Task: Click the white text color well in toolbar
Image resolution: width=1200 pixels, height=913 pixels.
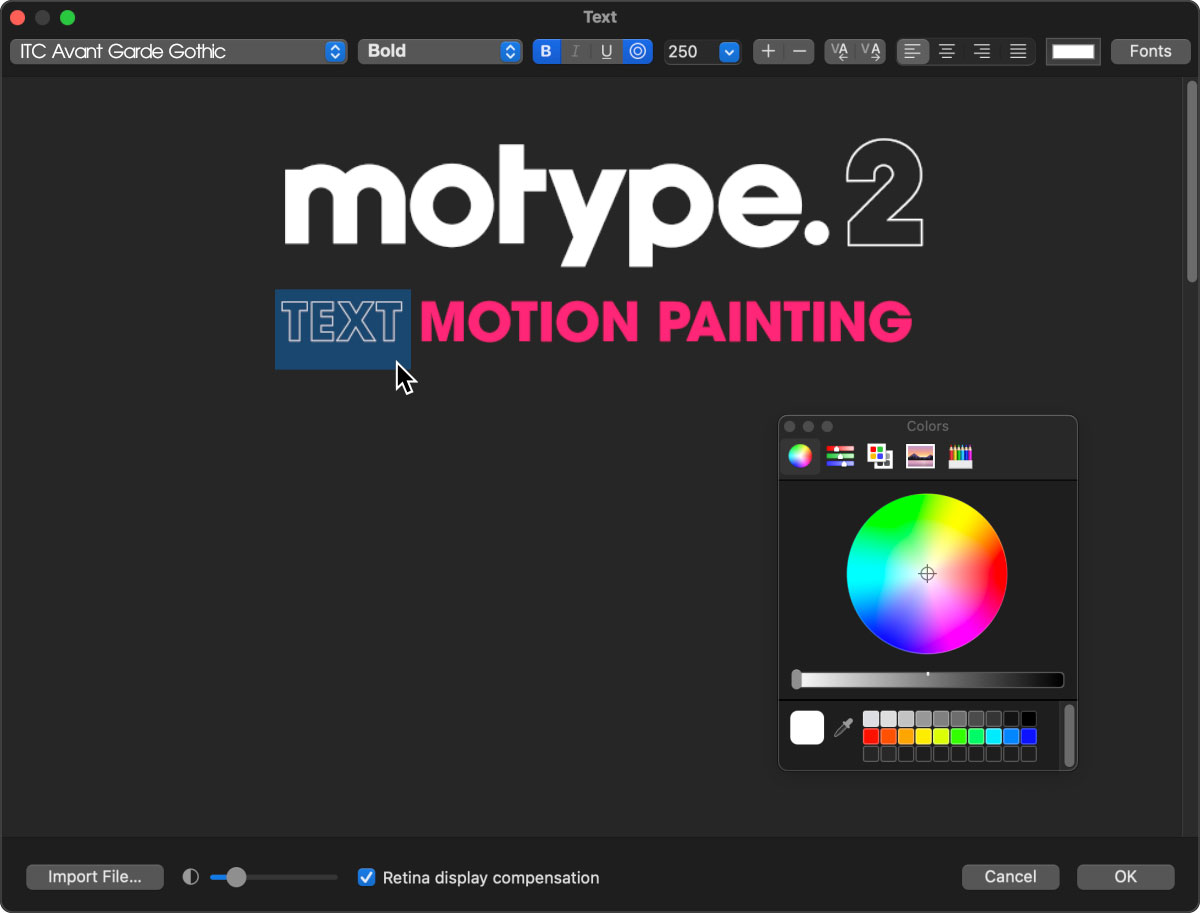Action: pos(1073,51)
